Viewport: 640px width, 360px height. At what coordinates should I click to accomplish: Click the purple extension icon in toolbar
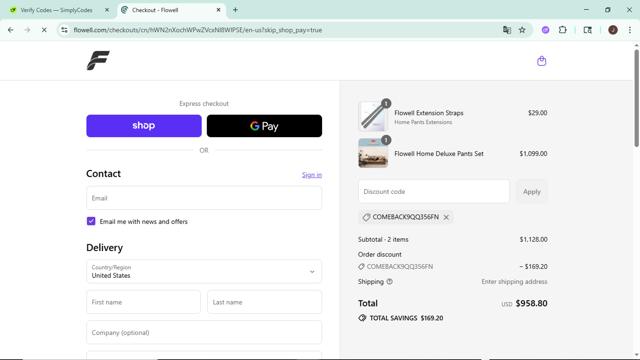(545, 30)
